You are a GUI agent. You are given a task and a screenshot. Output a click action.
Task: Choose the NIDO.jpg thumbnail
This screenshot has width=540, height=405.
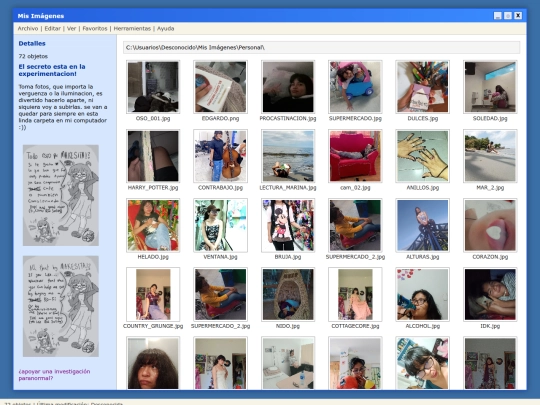click(x=288, y=294)
